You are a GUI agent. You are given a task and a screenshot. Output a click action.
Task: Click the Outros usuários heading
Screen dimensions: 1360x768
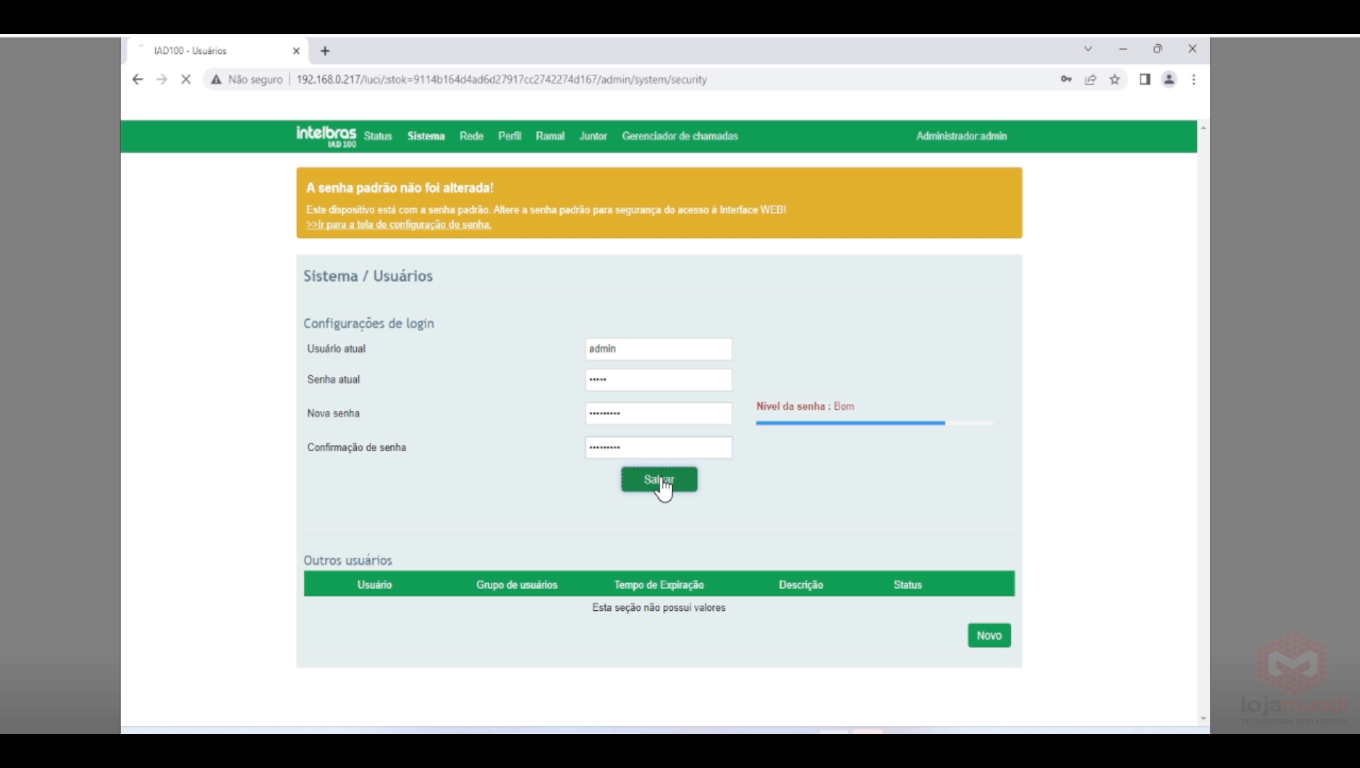point(348,561)
